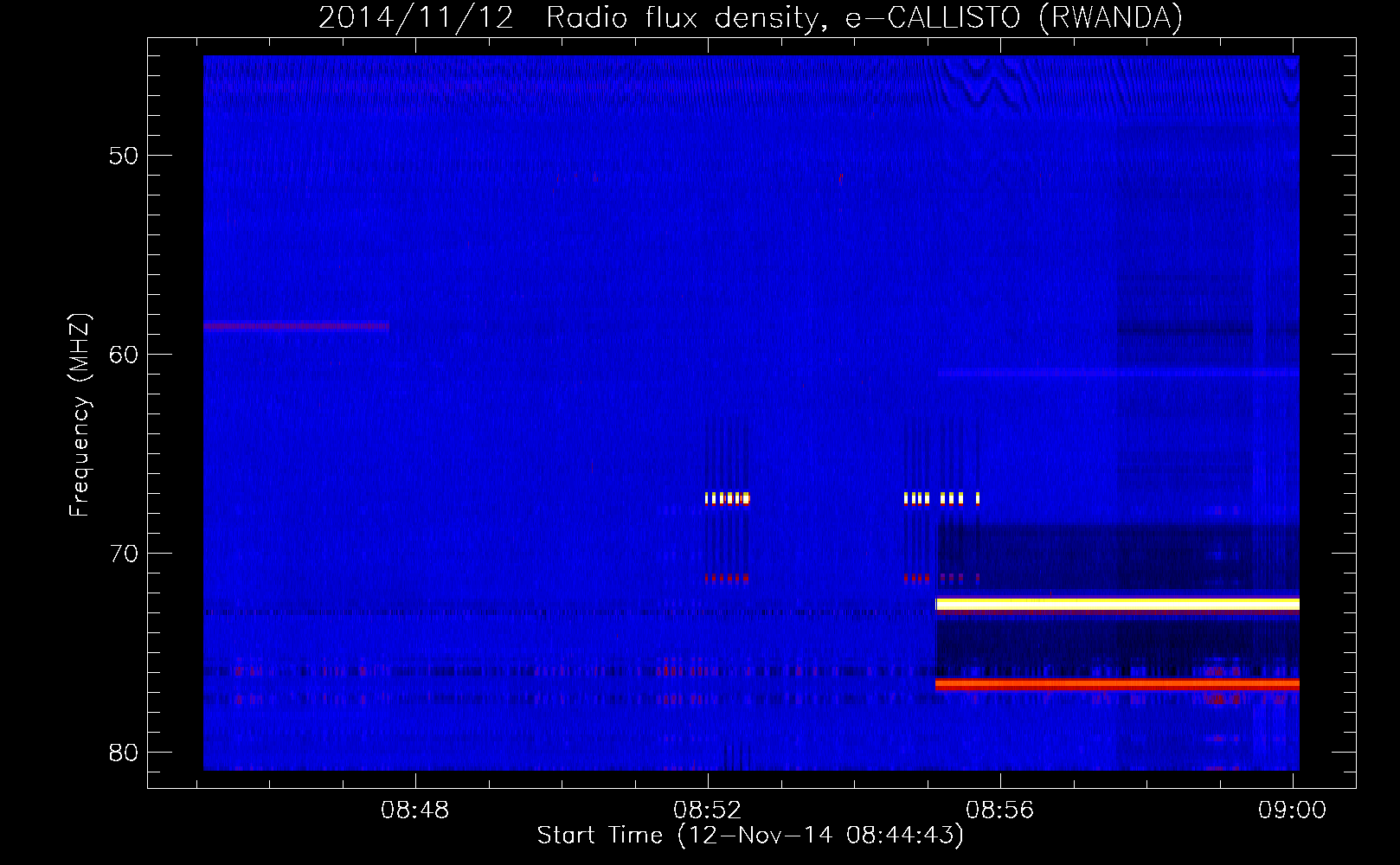
Task: Select the Frequency (MHZ) axis label
Action: tap(79, 415)
